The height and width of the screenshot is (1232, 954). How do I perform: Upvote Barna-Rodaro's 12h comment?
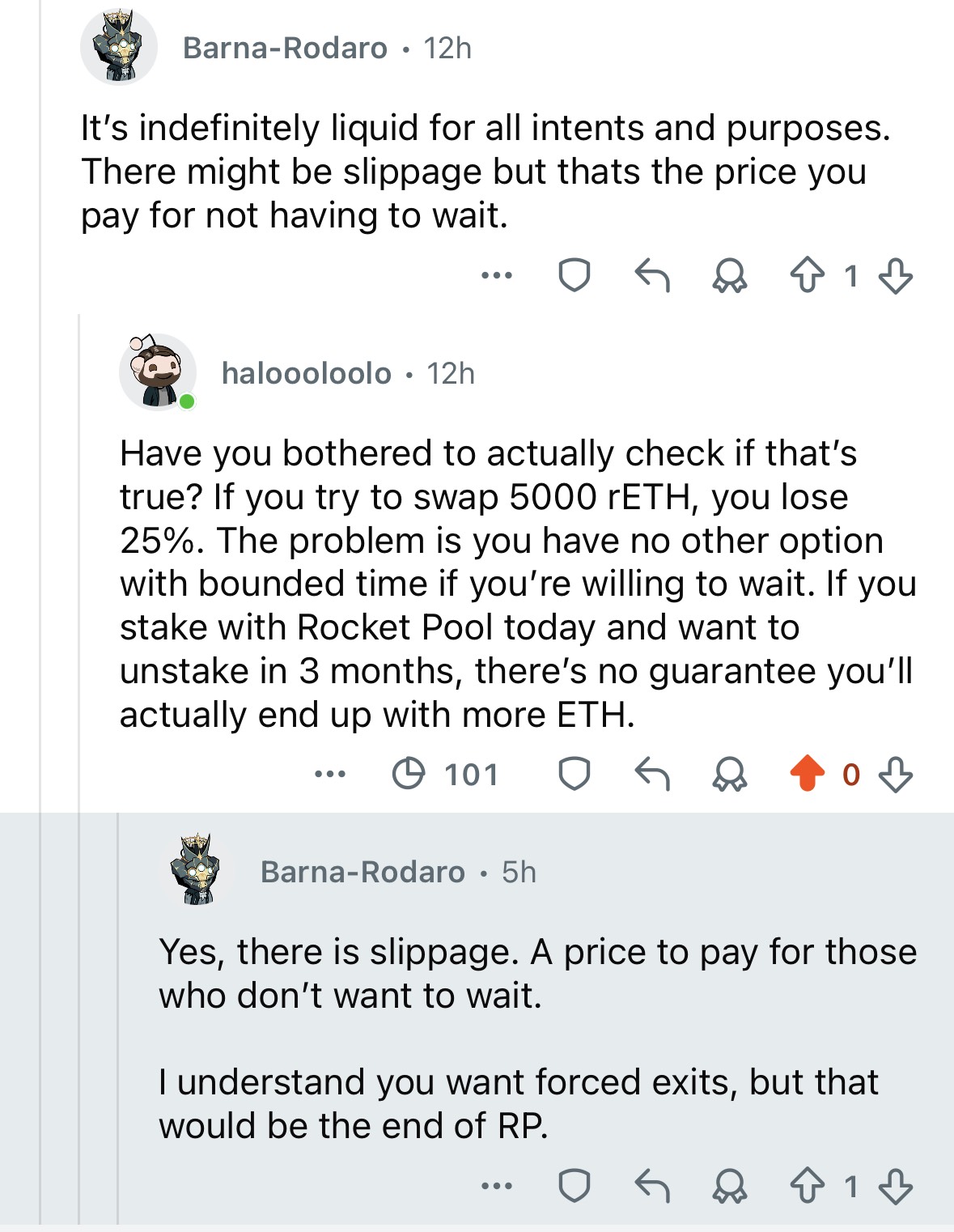click(807, 276)
